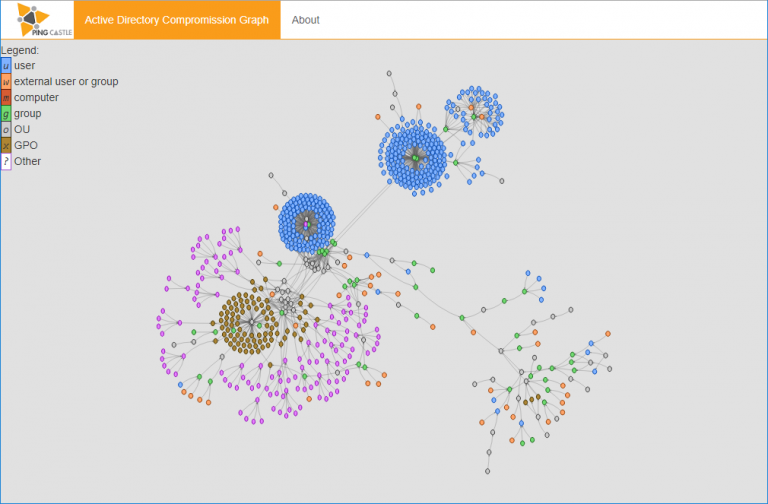Open the Active Directory Compromission Graph tab

click(x=177, y=20)
